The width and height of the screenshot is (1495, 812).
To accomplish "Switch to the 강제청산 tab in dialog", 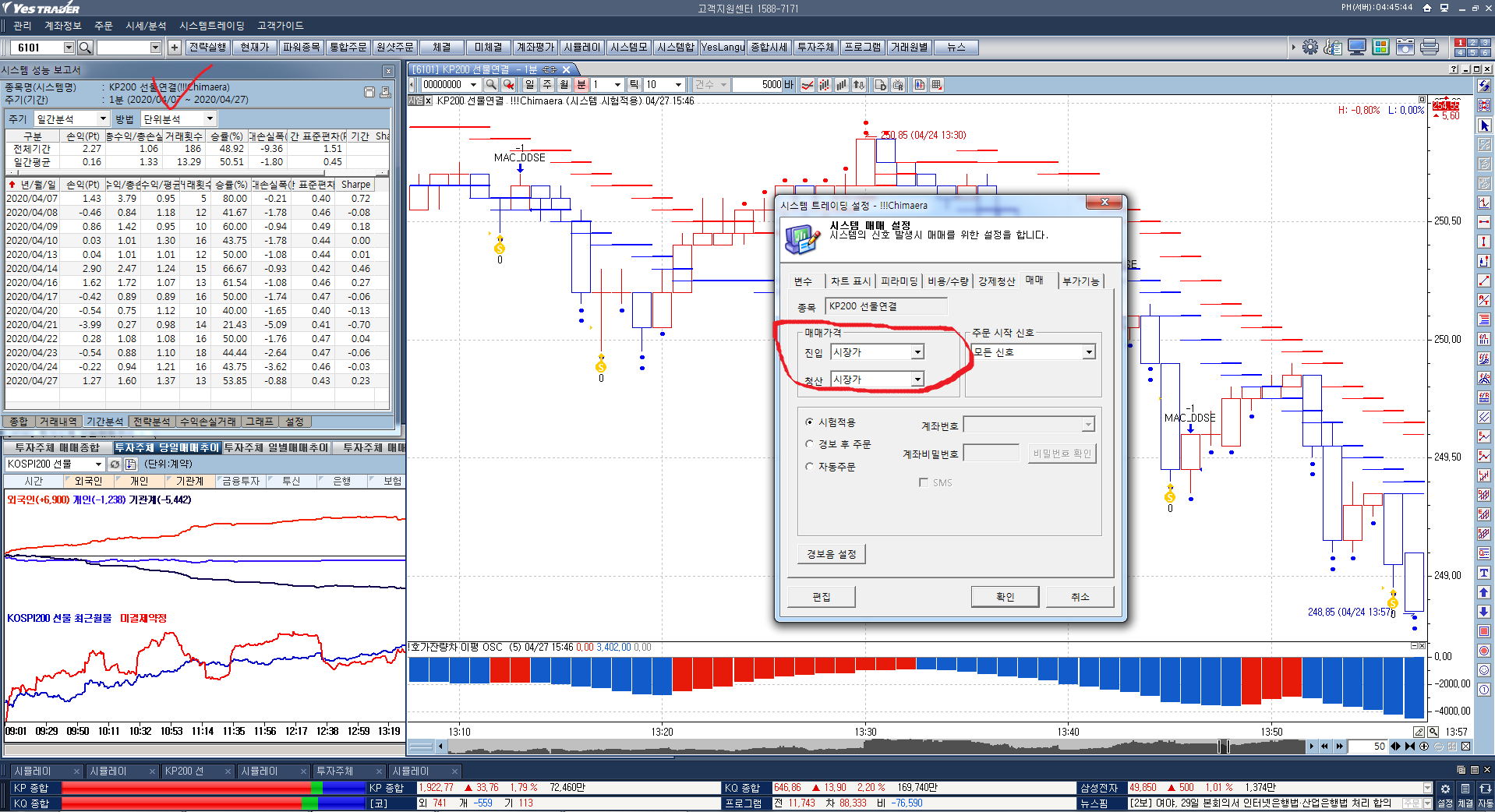I will (x=996, y=281).
